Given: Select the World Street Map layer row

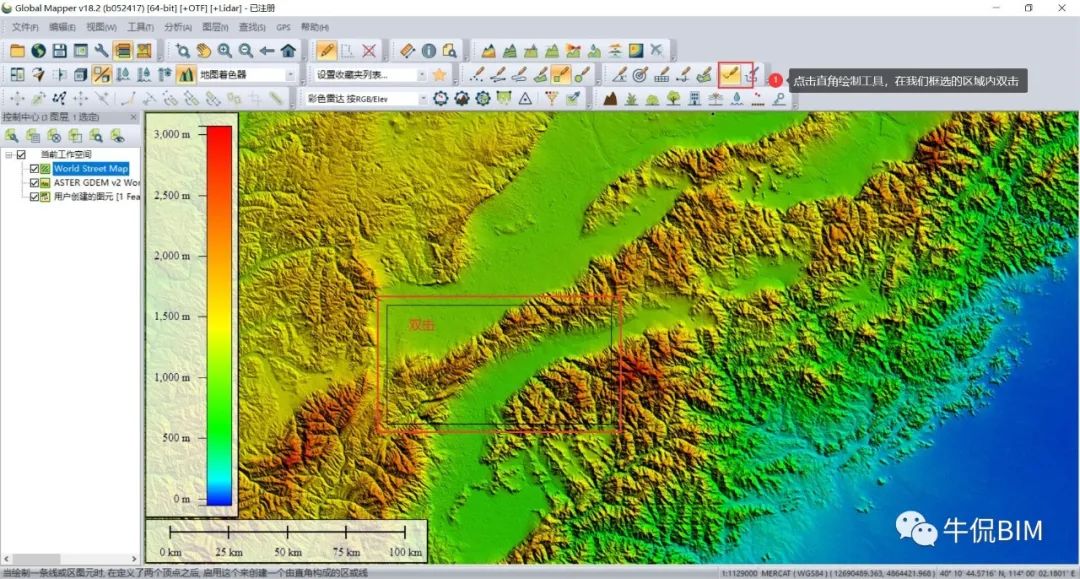Looking at the screenshot, I should click(90, 169).
